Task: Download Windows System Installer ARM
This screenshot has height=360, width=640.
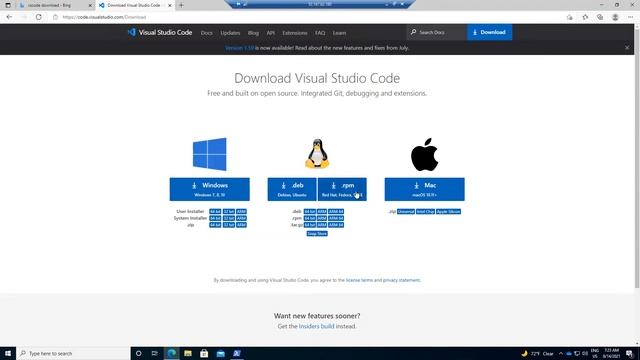Action: [x=242, y=218]
